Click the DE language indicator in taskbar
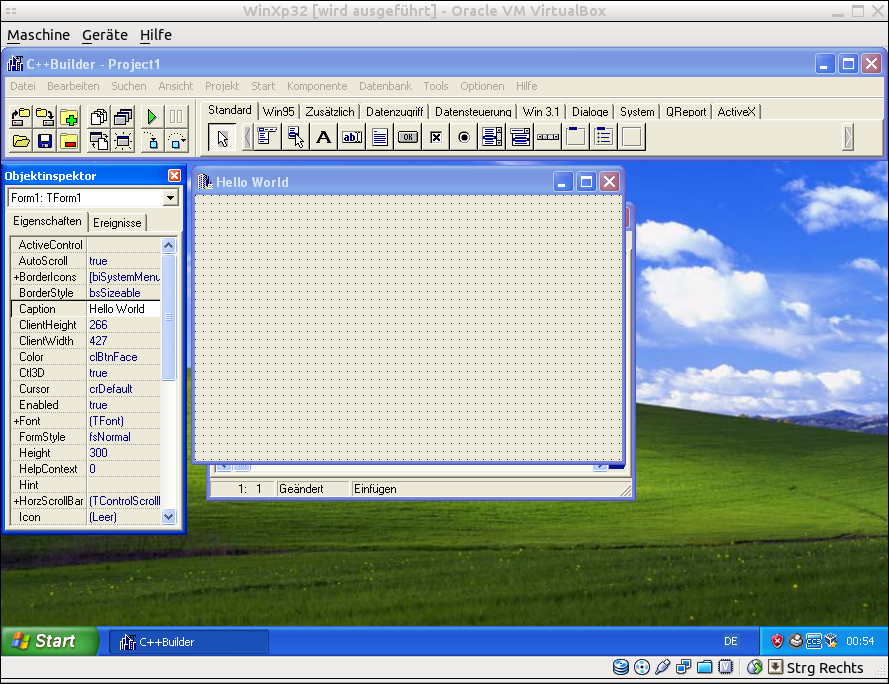The image size is (889, 684). (730, 641)
